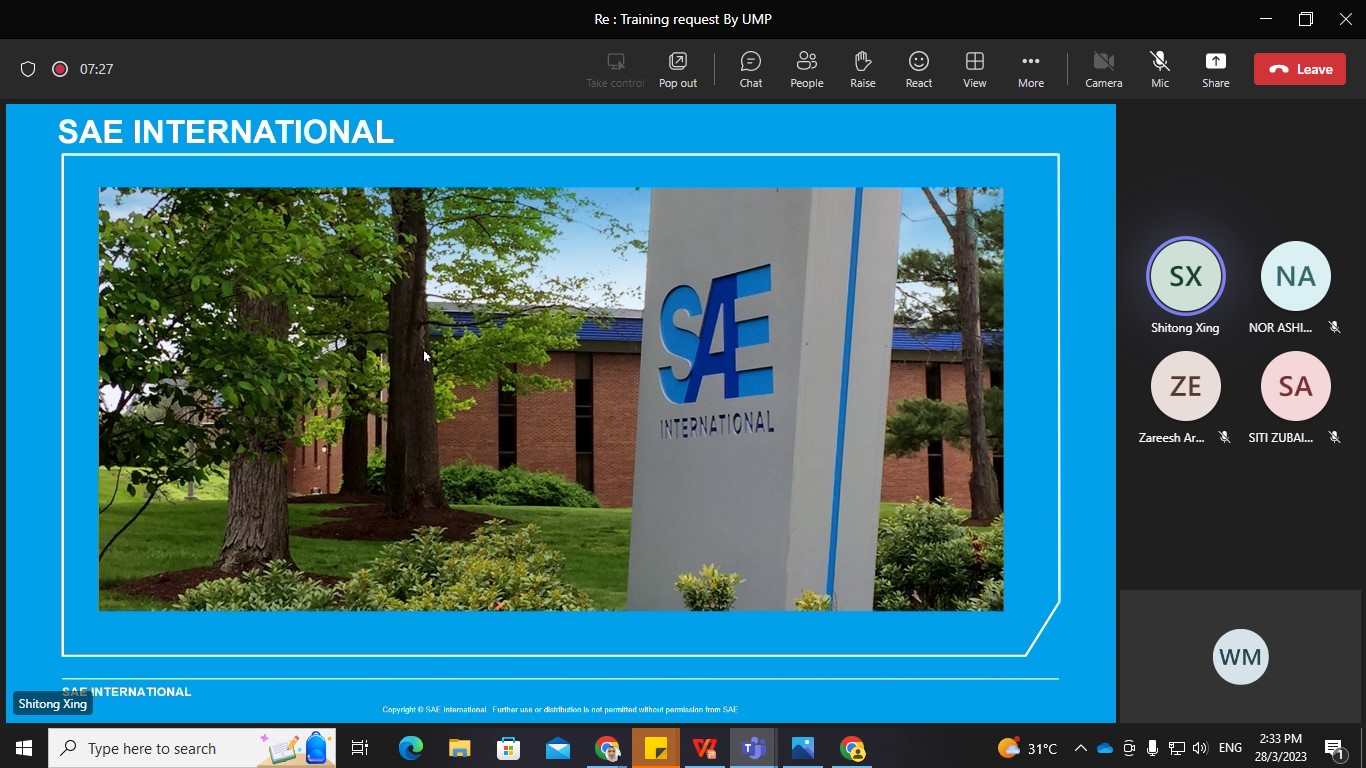Click the Type here to search box

click(192, 748)
